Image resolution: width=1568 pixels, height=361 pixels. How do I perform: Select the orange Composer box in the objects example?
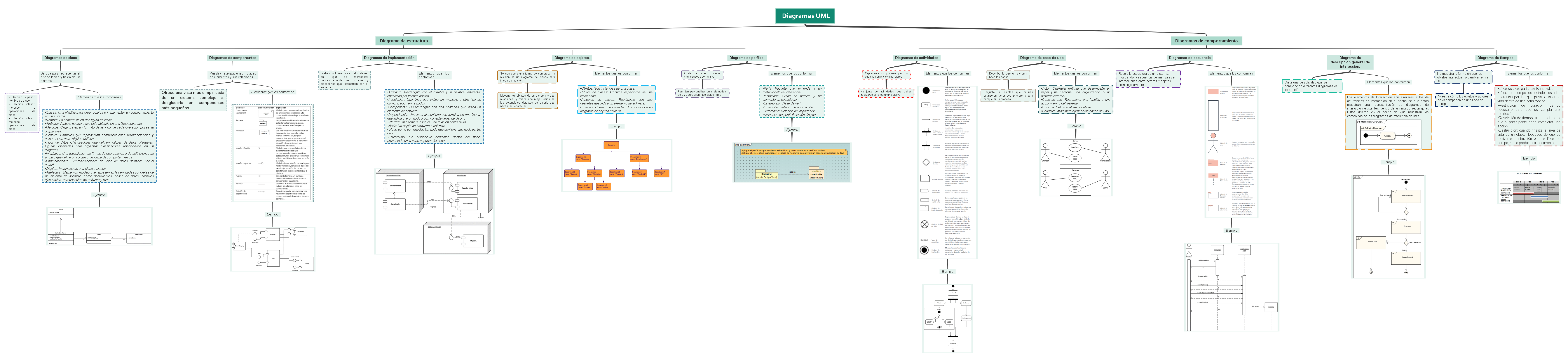(611, 145)
